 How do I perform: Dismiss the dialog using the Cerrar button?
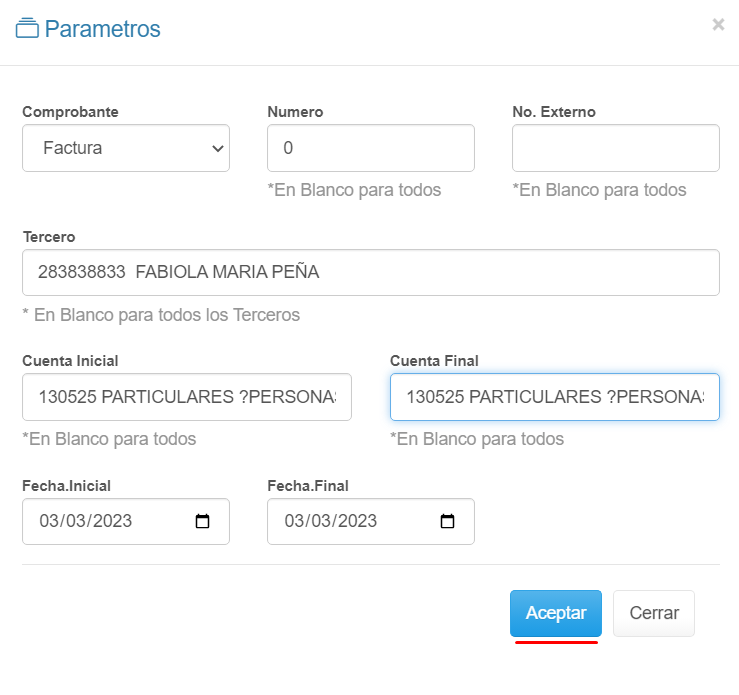[654, 613]
